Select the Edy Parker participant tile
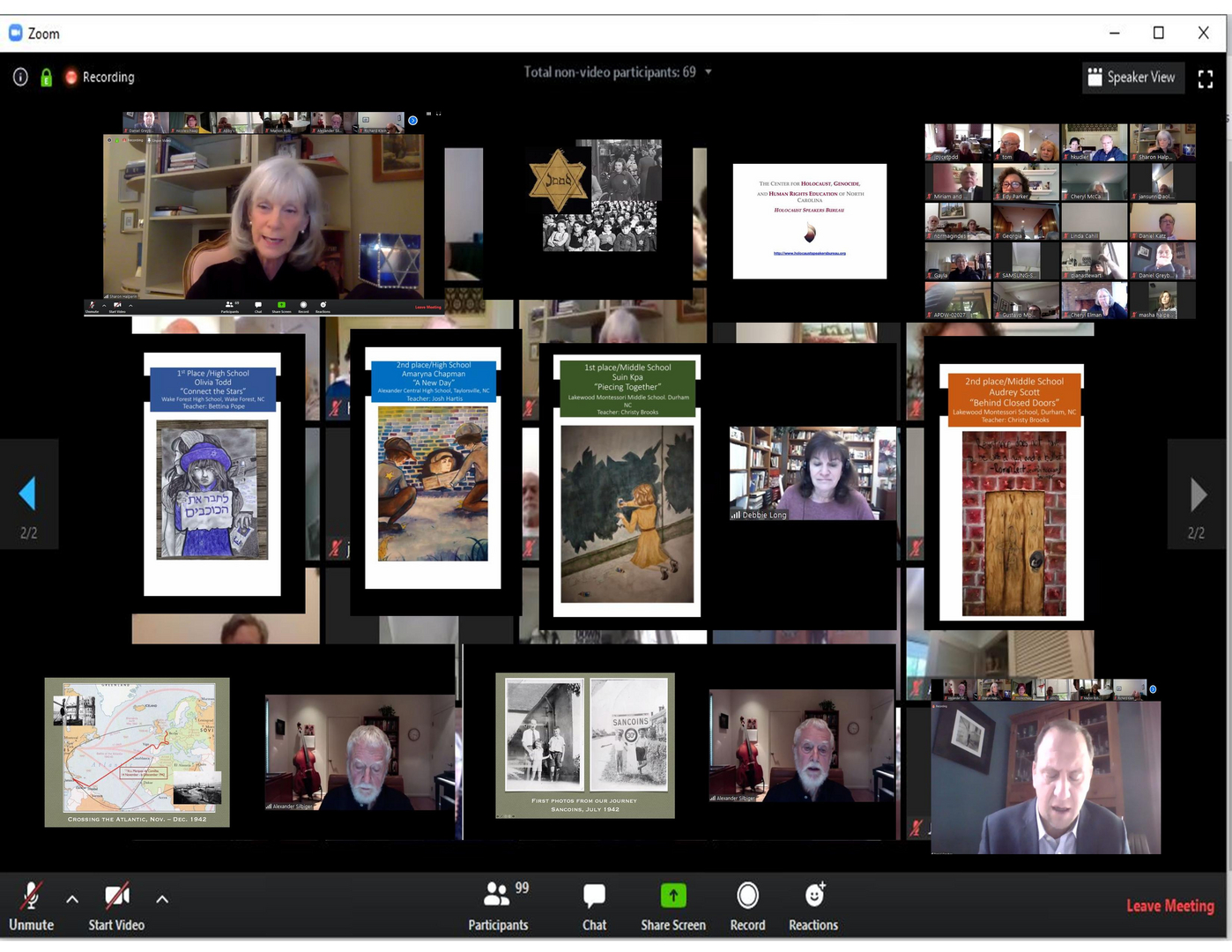 click(1026, 182)
